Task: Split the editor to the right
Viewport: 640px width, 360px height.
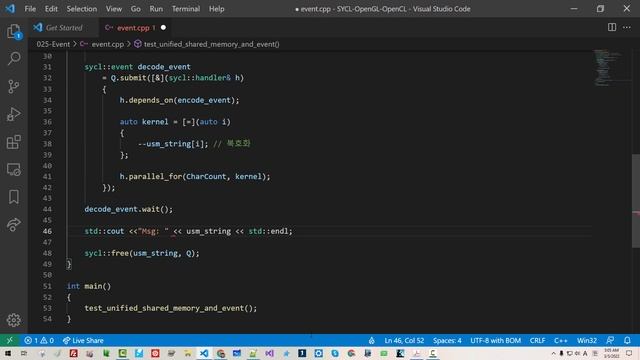Action: (611, 27)
